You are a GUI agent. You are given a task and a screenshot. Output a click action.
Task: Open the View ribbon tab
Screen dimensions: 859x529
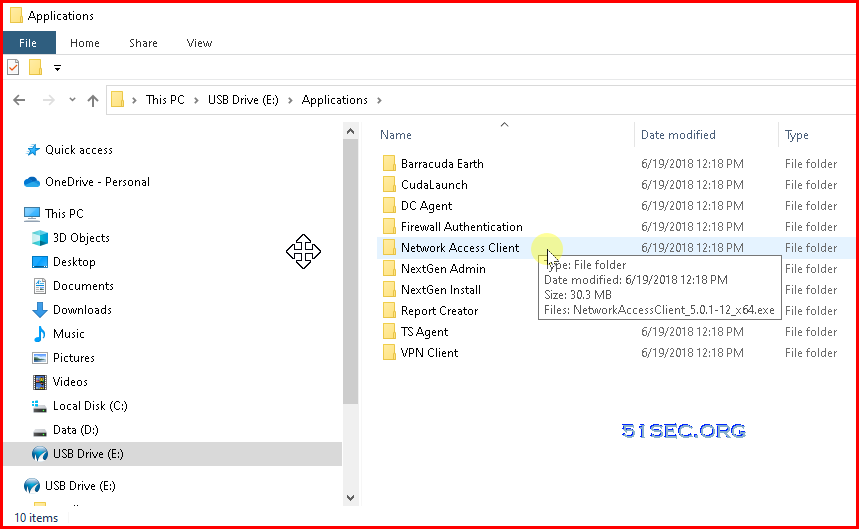(x=199, y=43)
